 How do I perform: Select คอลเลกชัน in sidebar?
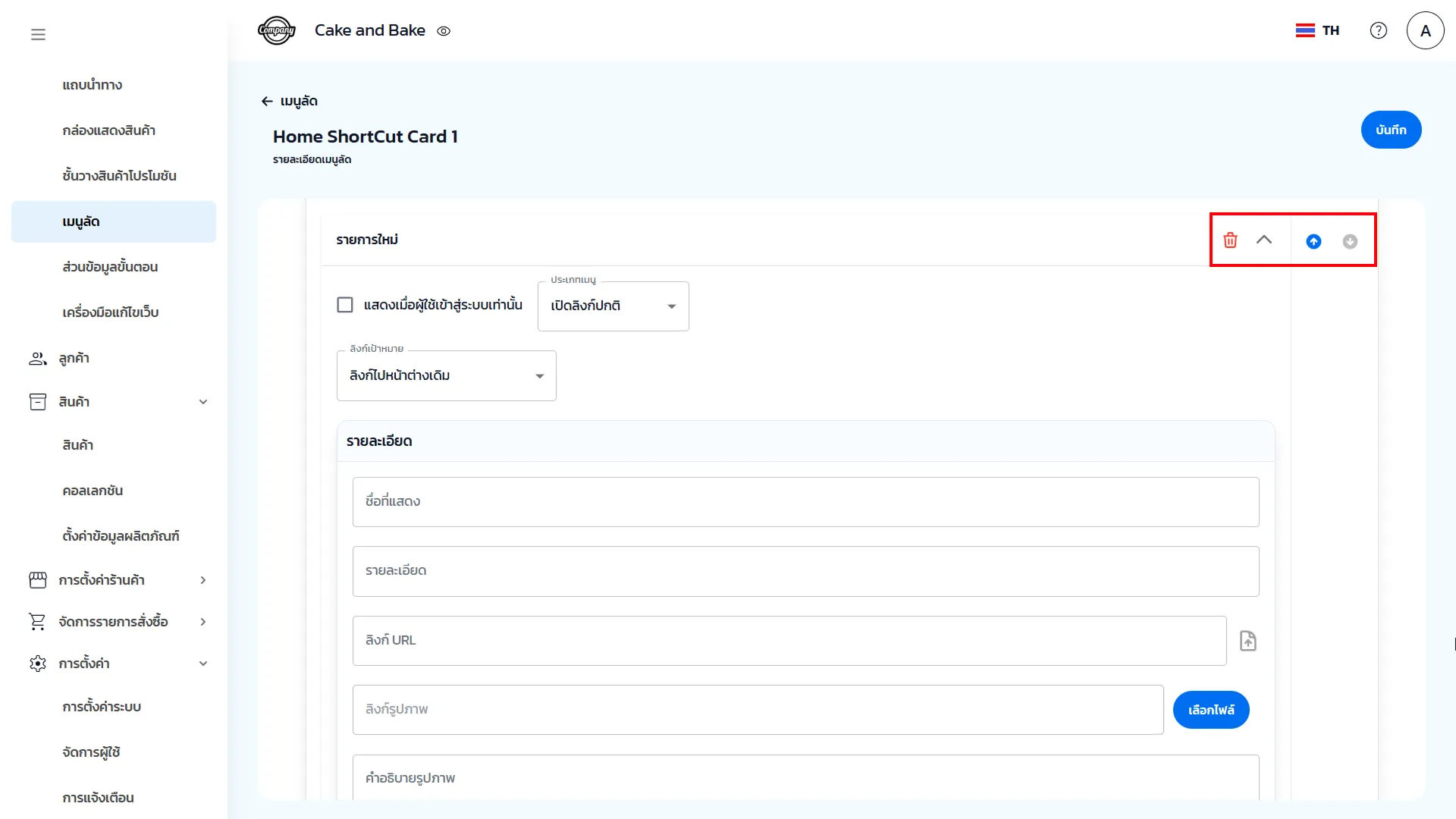pyautogui.click(x=93, y=491)
